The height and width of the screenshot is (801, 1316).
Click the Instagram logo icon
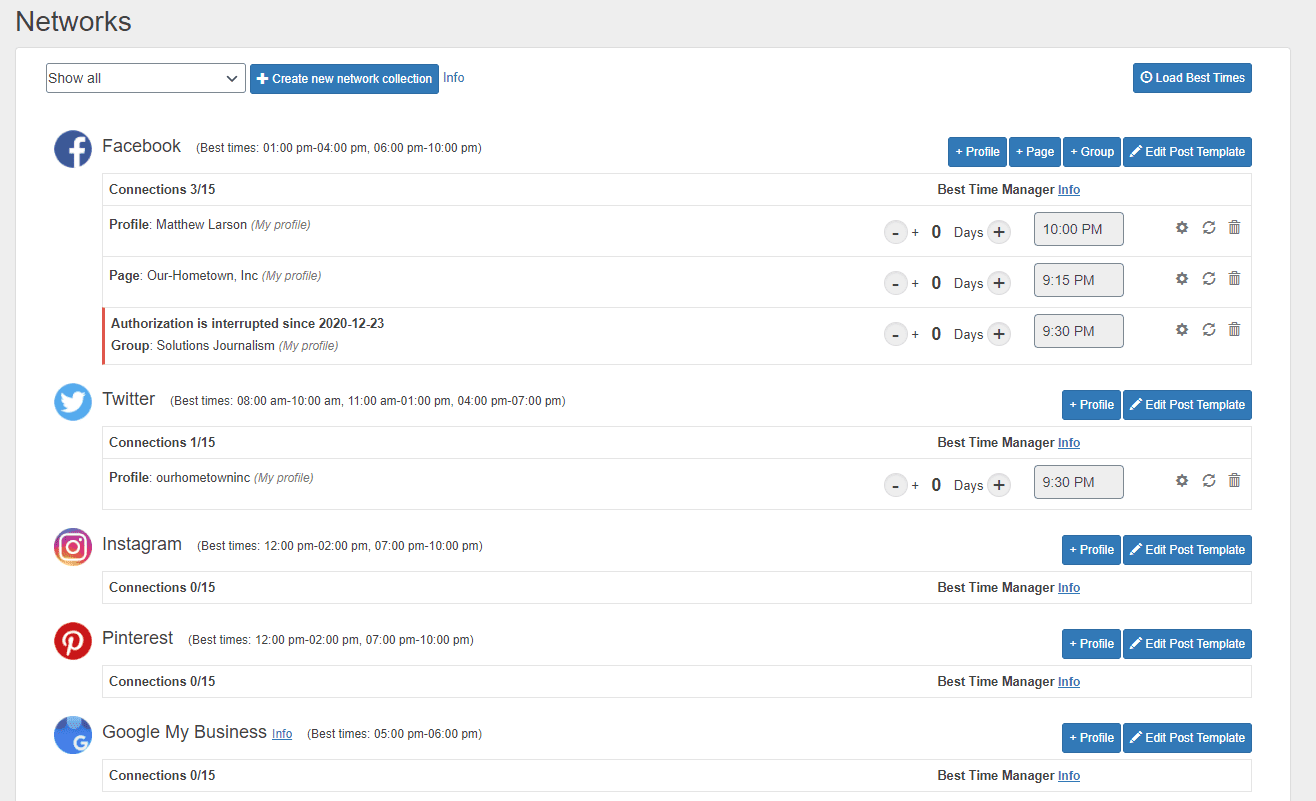(x=73, y=547)
